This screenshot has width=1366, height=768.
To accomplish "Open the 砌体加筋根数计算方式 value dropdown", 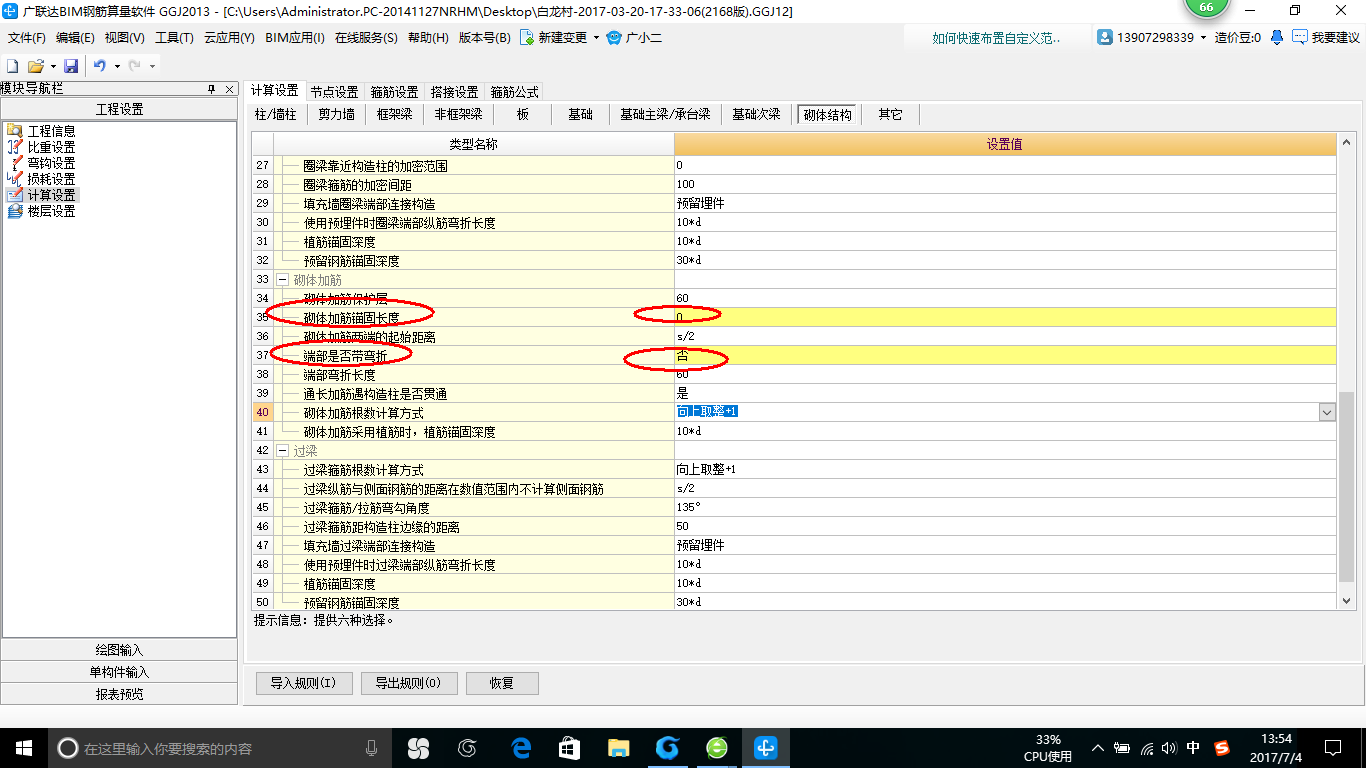I will point(1327,412).
